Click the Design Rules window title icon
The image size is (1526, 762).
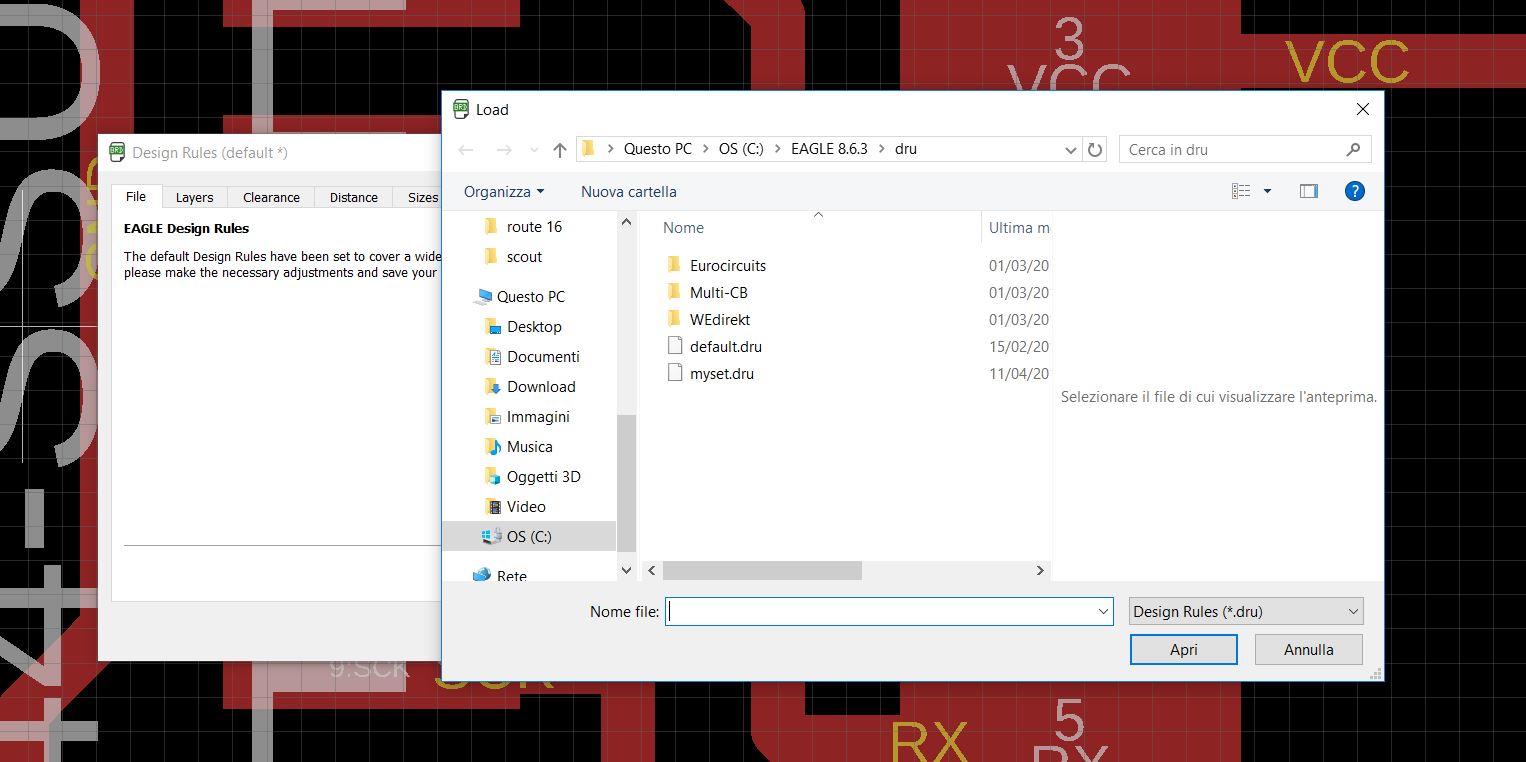point(117,152)
